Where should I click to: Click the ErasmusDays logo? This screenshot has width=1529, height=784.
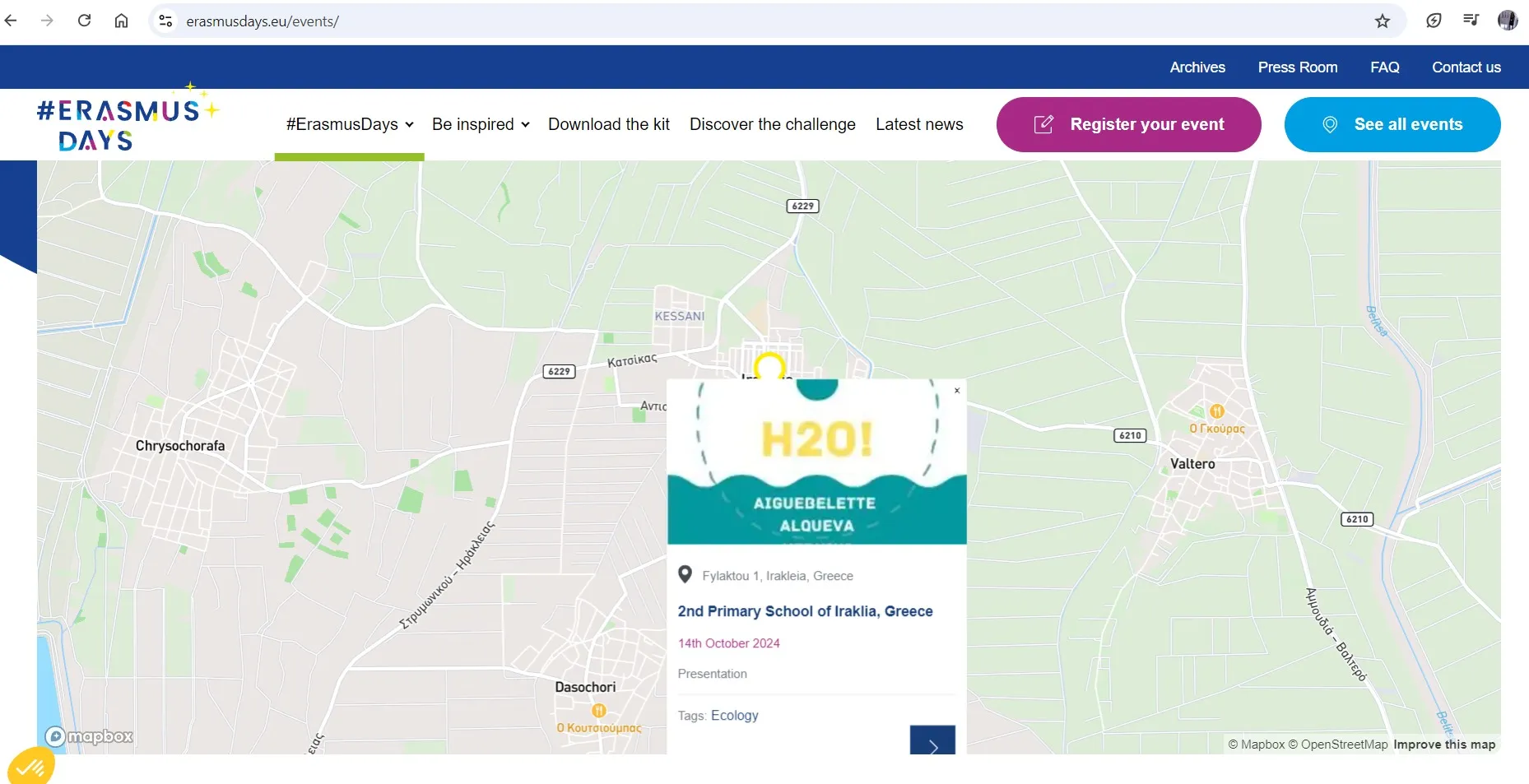click(x=128, y=122)
